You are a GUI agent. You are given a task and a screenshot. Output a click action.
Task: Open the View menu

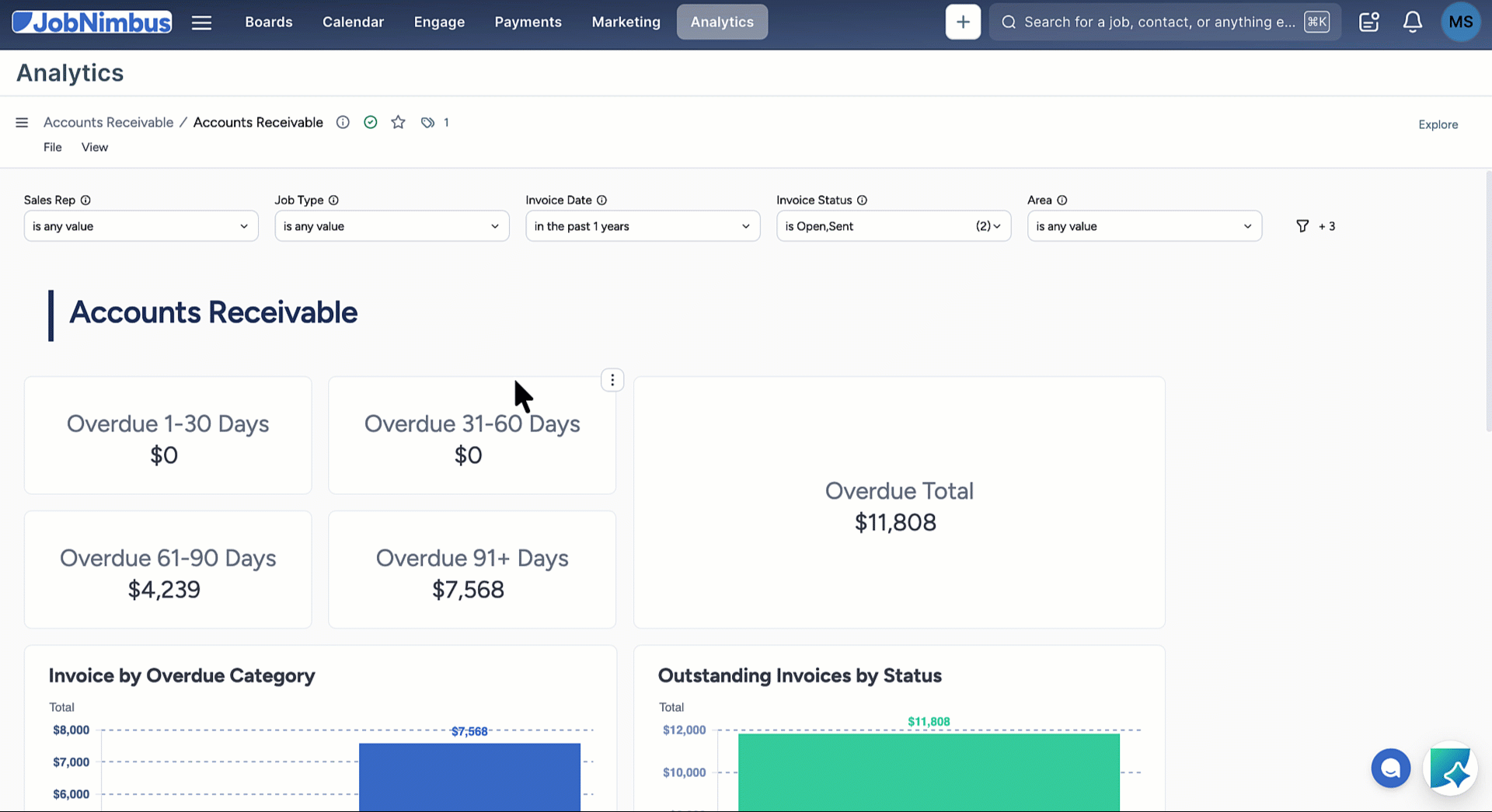click(x=95, y=147)
